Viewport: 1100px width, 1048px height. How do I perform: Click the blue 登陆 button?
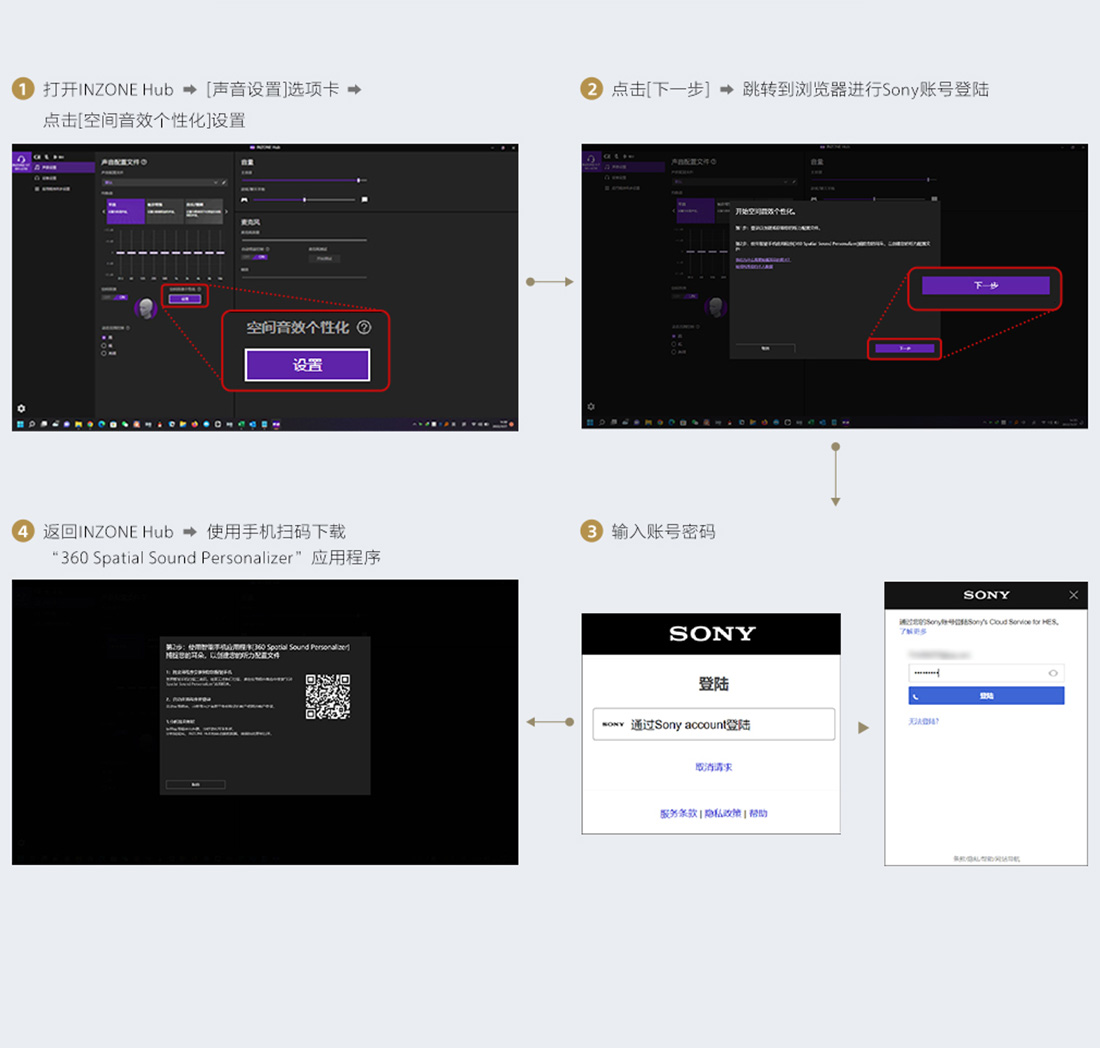click(986, 695)
